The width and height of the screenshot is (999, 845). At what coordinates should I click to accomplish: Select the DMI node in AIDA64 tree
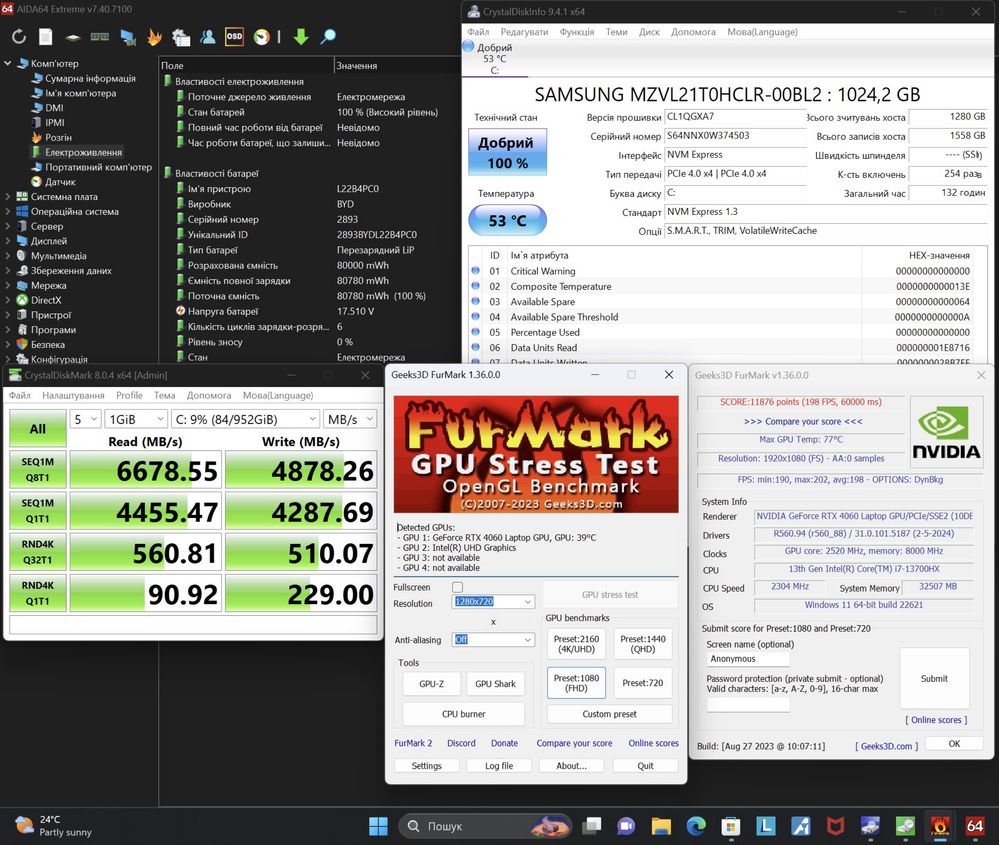point(54,108)
